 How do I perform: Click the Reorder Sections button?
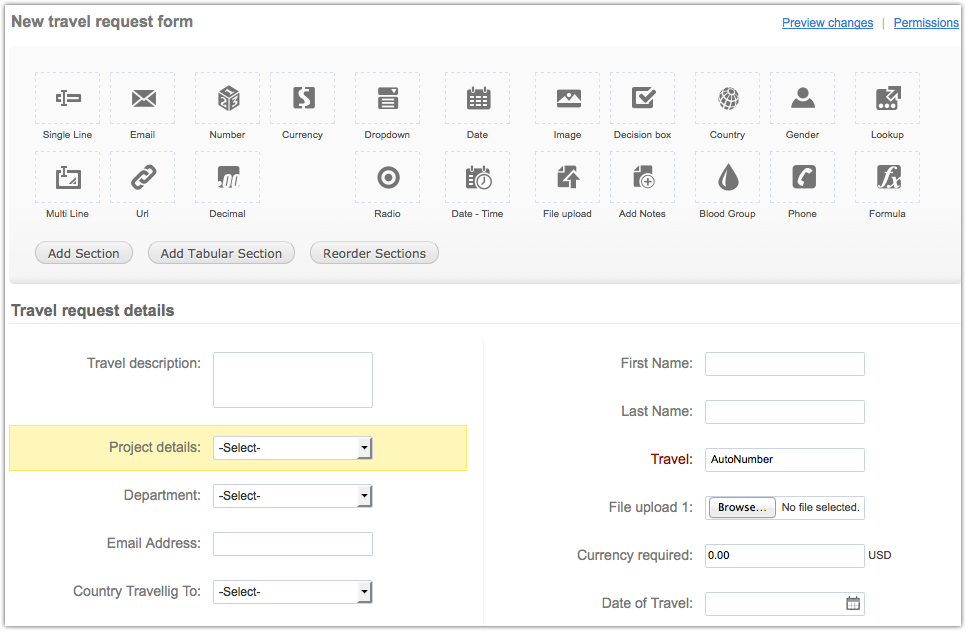point(374,253)
